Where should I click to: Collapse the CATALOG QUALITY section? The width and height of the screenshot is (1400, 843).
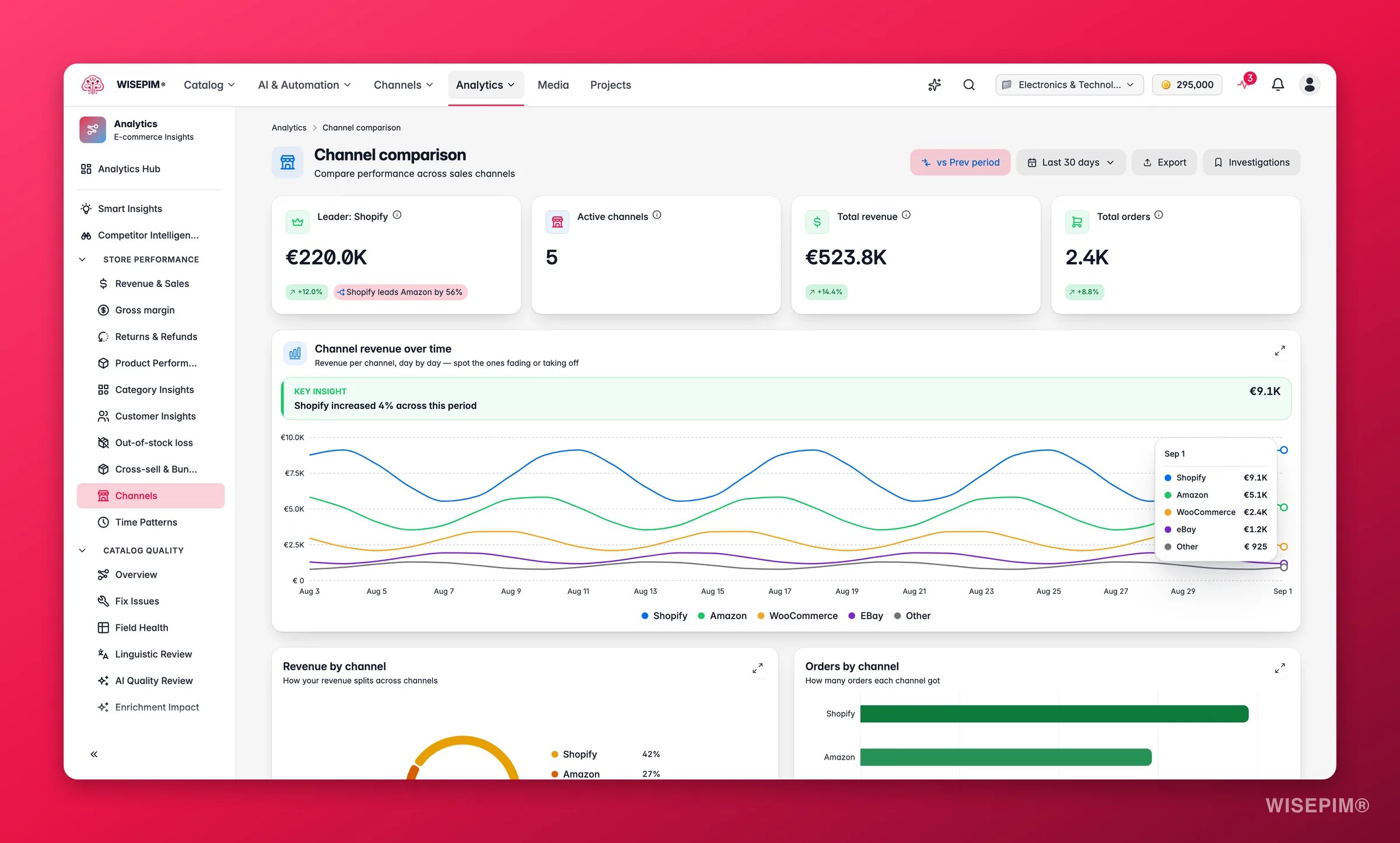pyautogui.click(x=82, y=550)
